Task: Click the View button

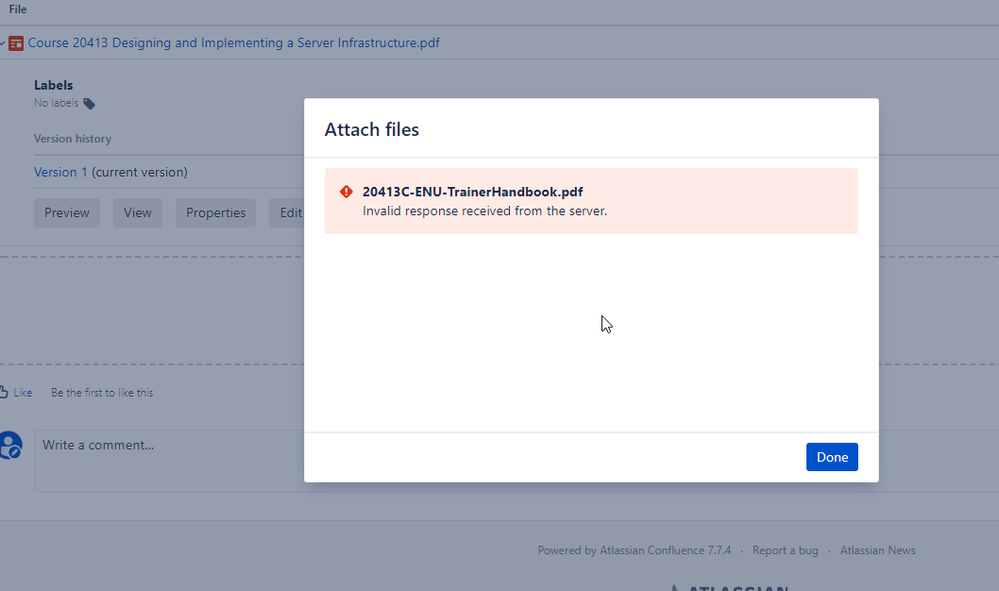Action: 138,213
